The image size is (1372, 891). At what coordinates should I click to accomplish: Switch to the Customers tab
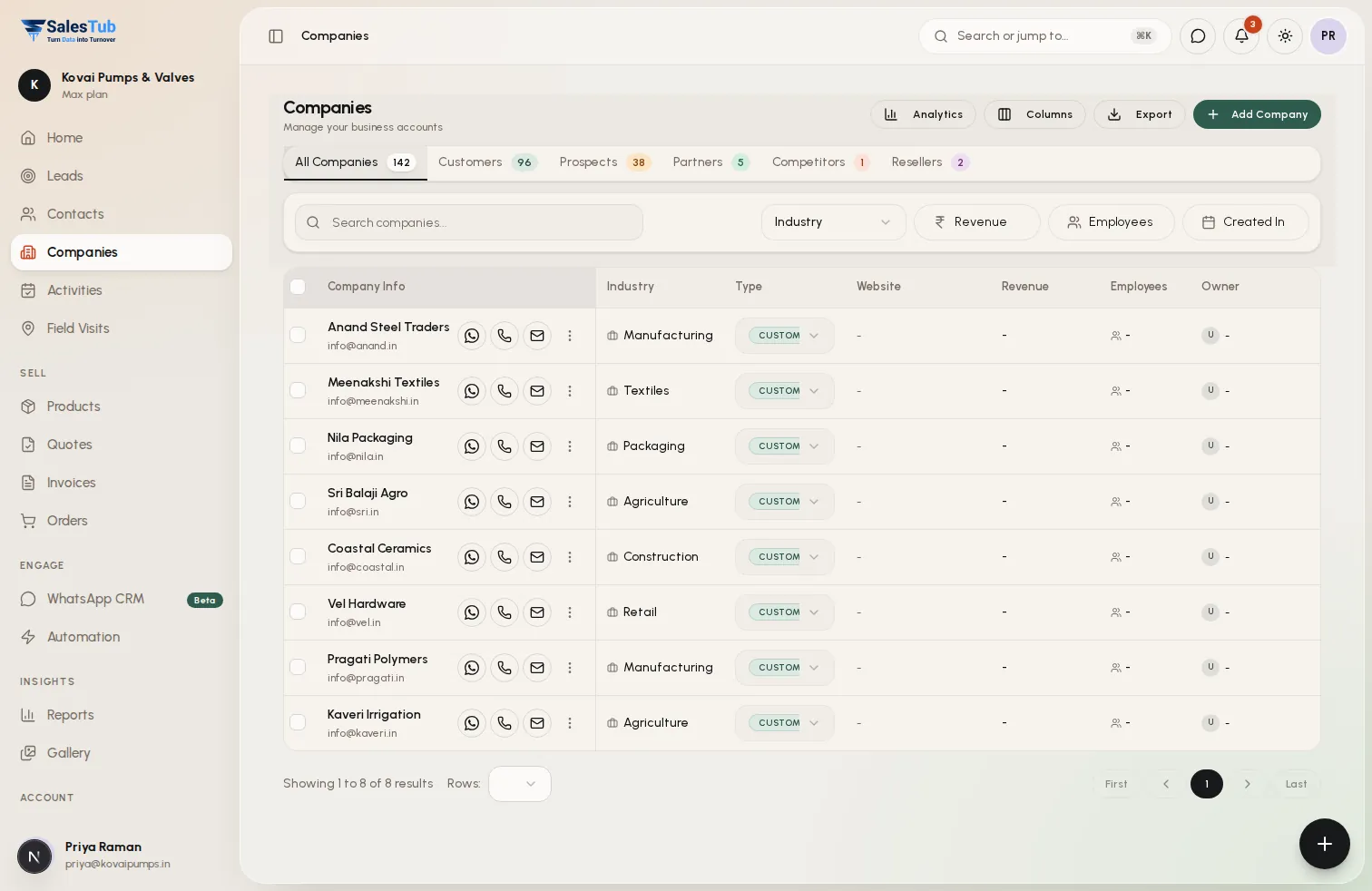[x=487, y=162]
